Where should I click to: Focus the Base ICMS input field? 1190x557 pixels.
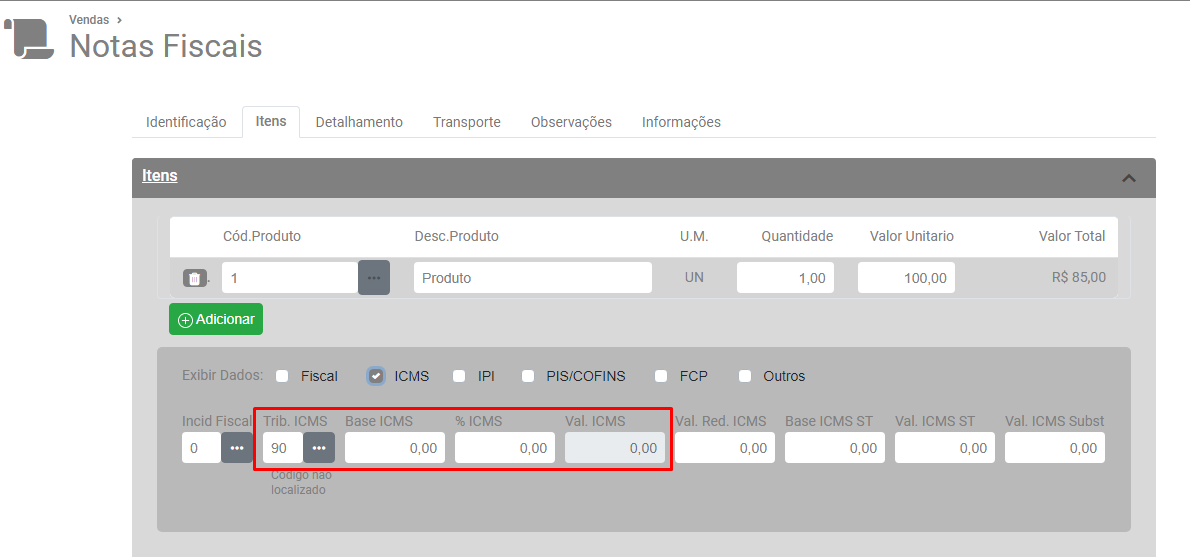[395, 448]
